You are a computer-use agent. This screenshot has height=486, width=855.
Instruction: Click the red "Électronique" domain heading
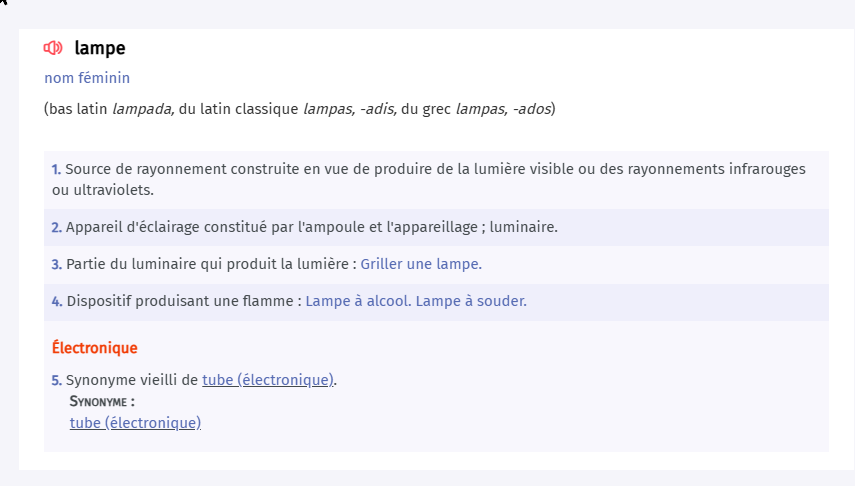pyautogui.click(x=94, y=348)
